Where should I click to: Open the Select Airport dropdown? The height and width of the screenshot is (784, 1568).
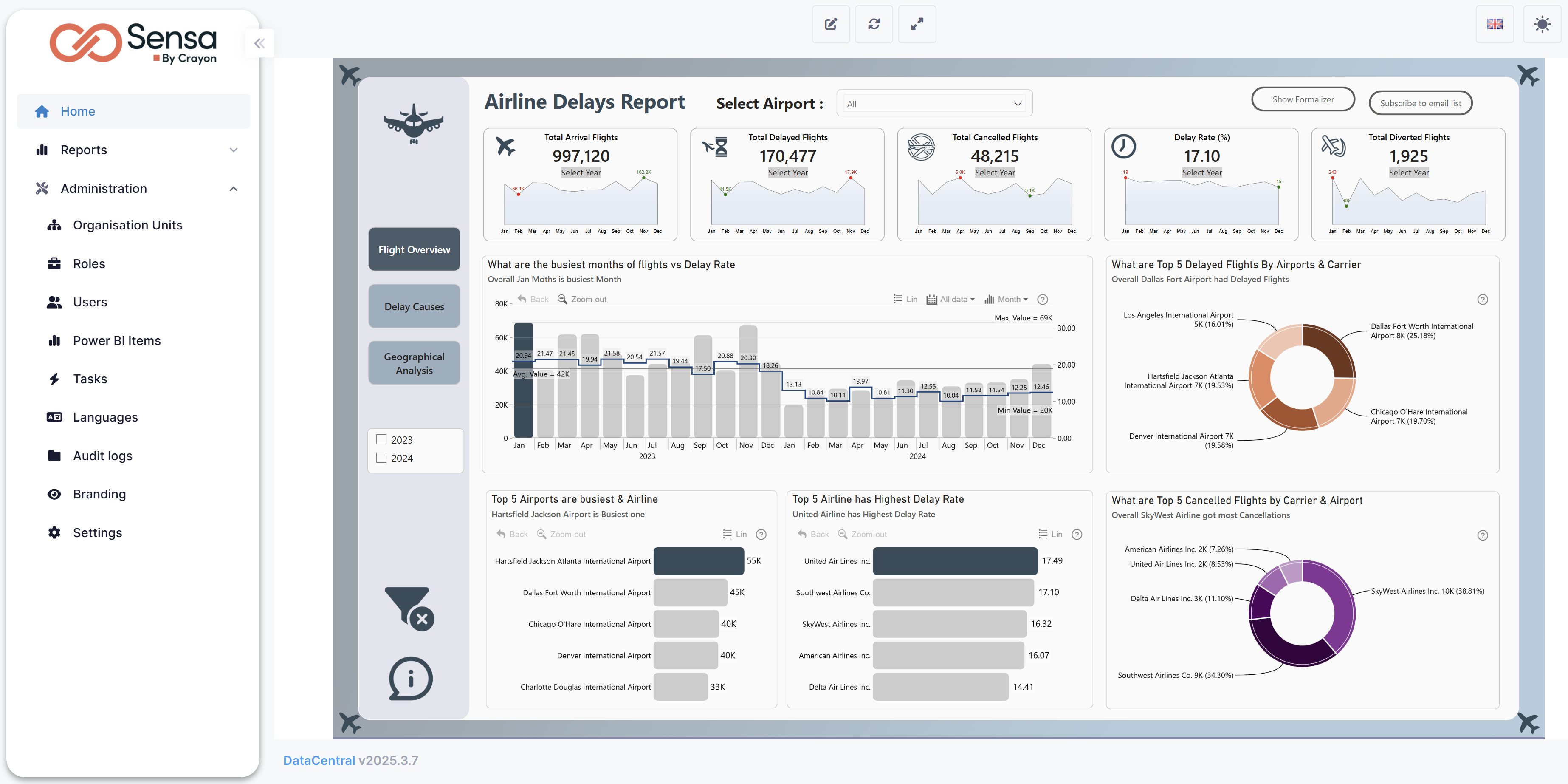pos(934,104)
